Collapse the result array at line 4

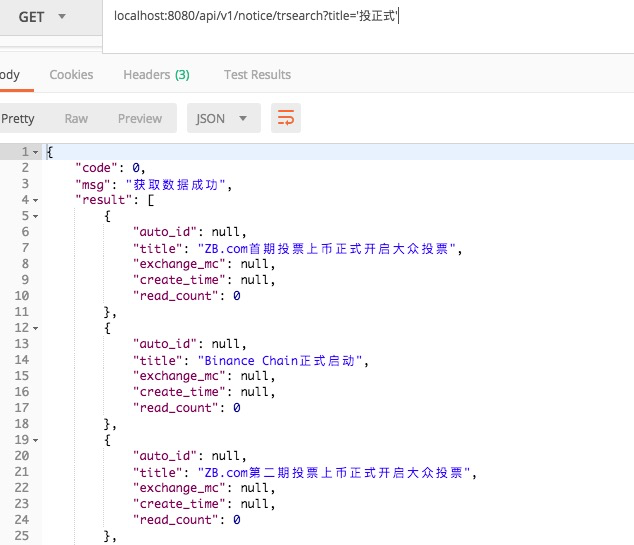36,200
